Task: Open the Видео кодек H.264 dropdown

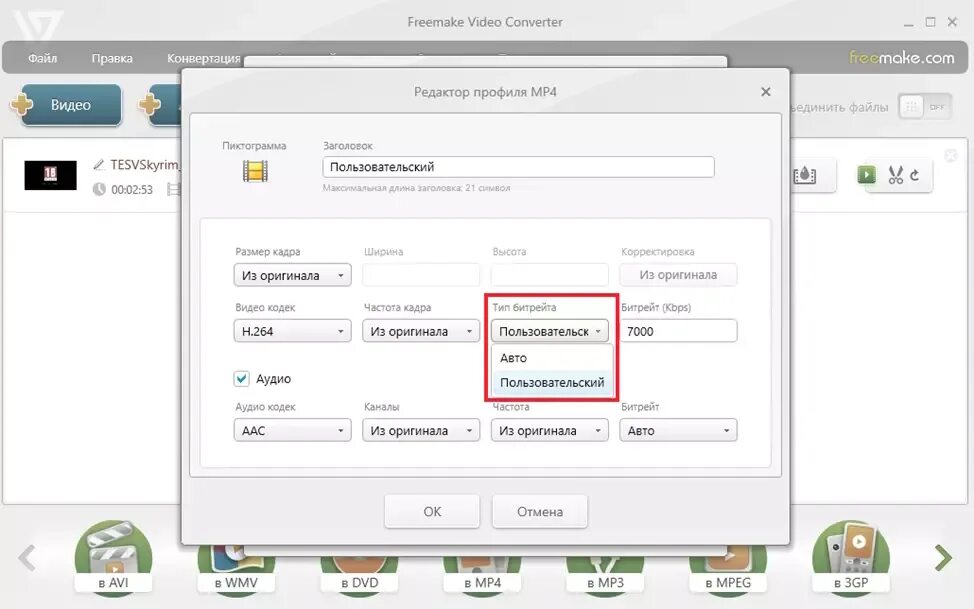Action: [293, 331]
